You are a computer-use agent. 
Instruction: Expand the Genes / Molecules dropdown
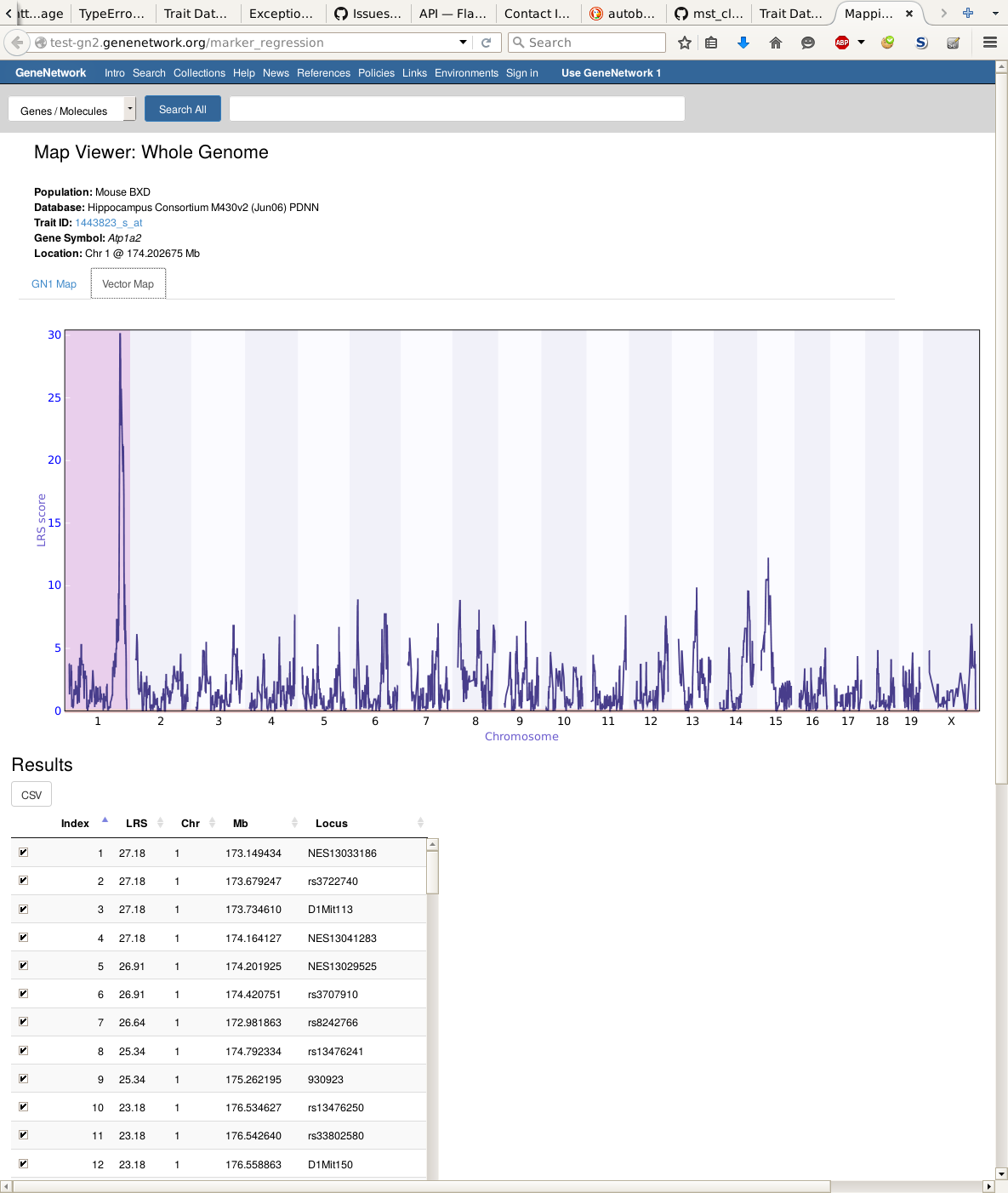pyautogui.click(x=129, y=109)
